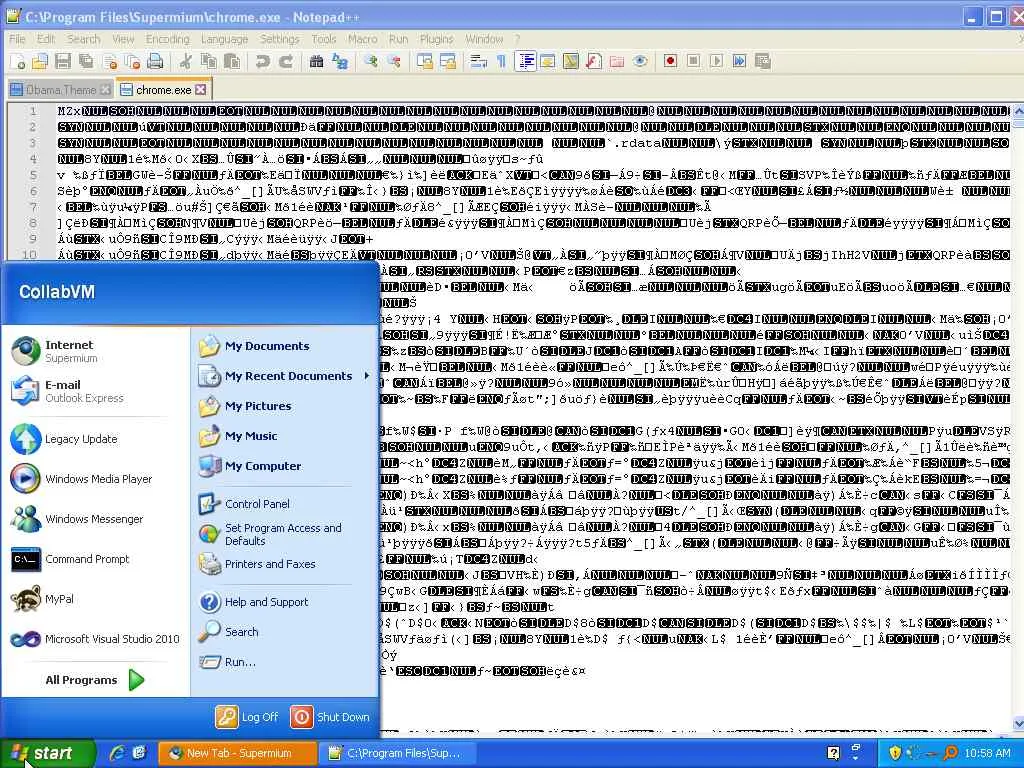Open Printers and Faxes
The height and width of the screenshot is (768, 1024).
284,564
